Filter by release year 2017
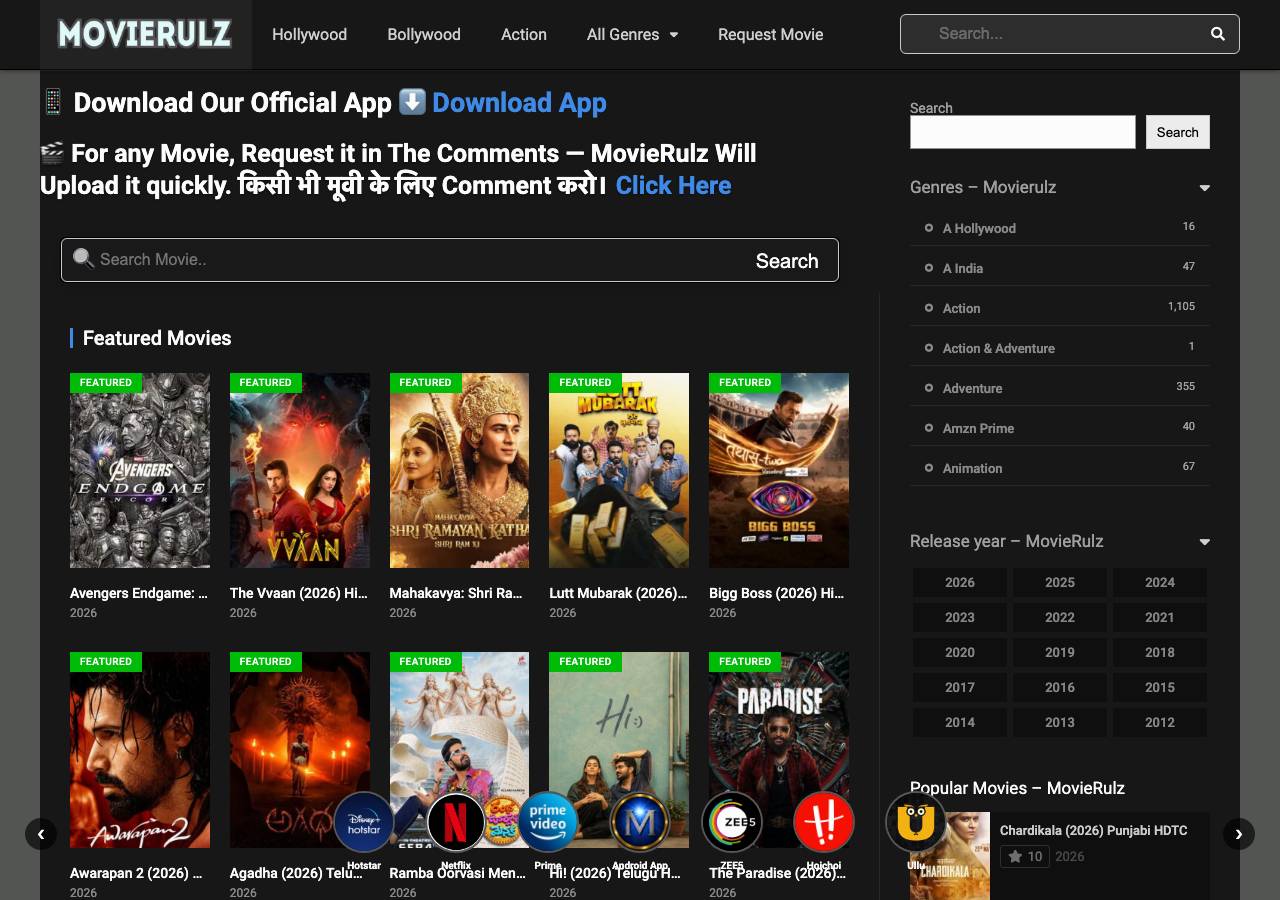 click(x=960, y=687)
